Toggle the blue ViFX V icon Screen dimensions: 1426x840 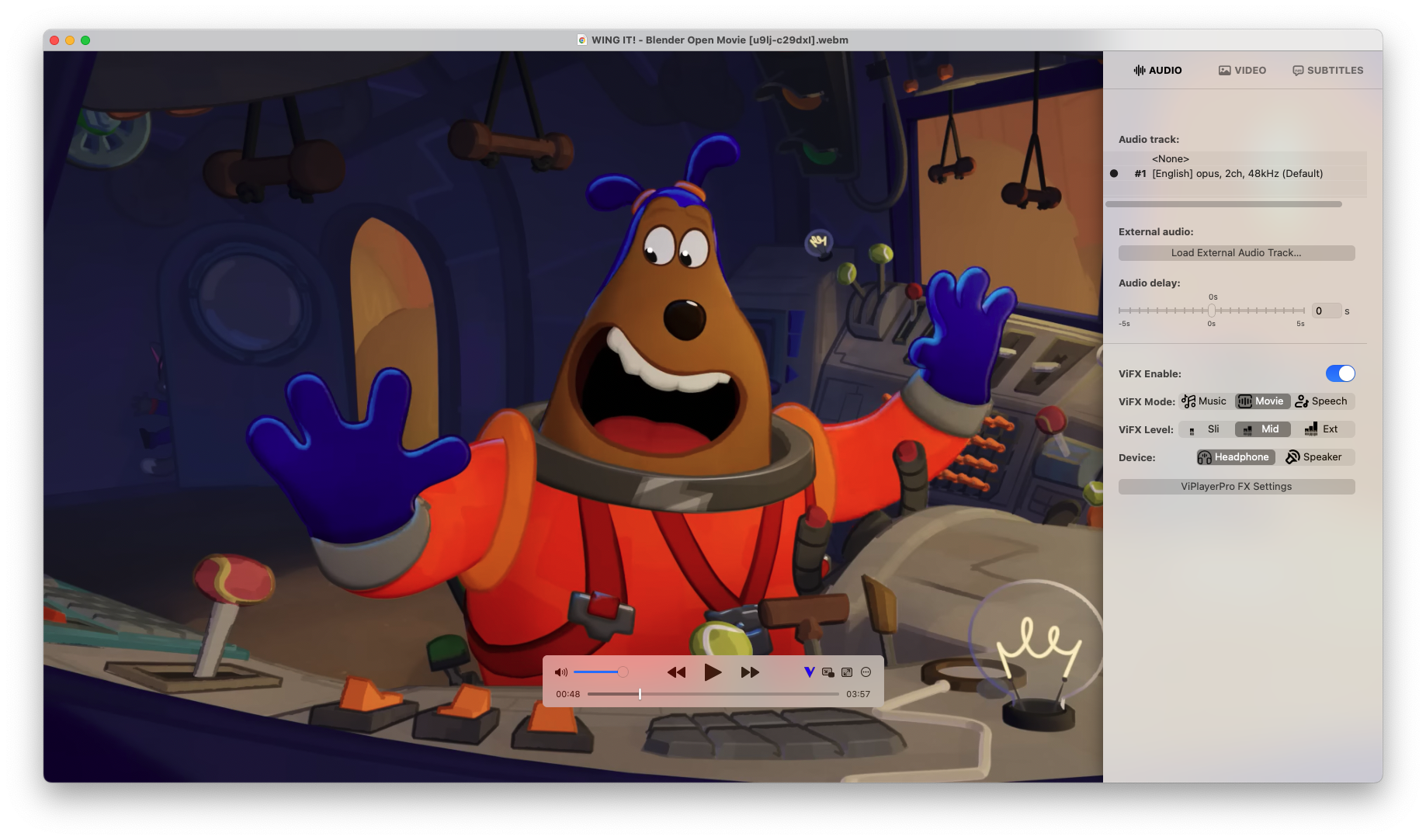click(809, 672)
